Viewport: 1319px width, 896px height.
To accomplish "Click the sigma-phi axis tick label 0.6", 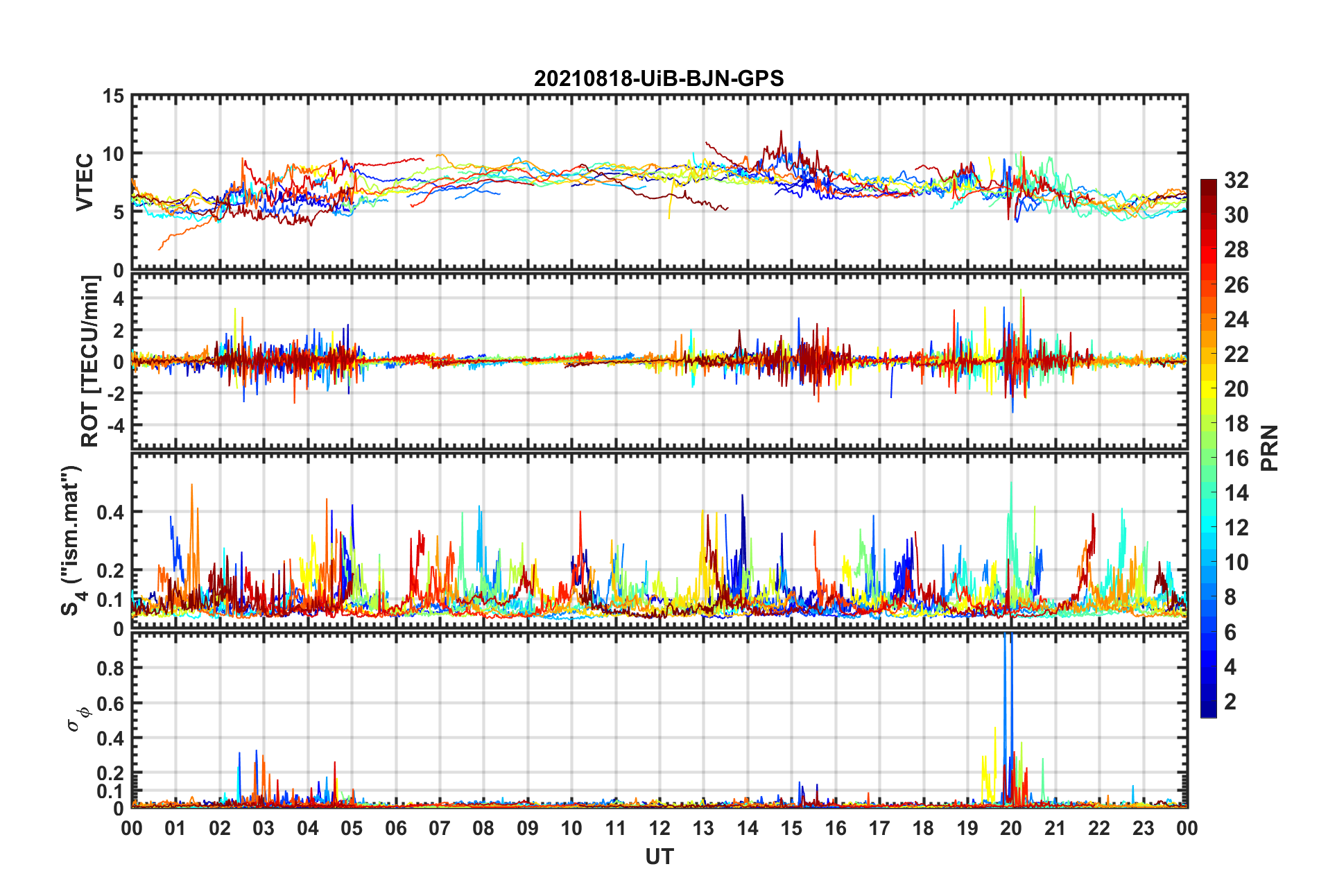I will [x=111, y=703].
